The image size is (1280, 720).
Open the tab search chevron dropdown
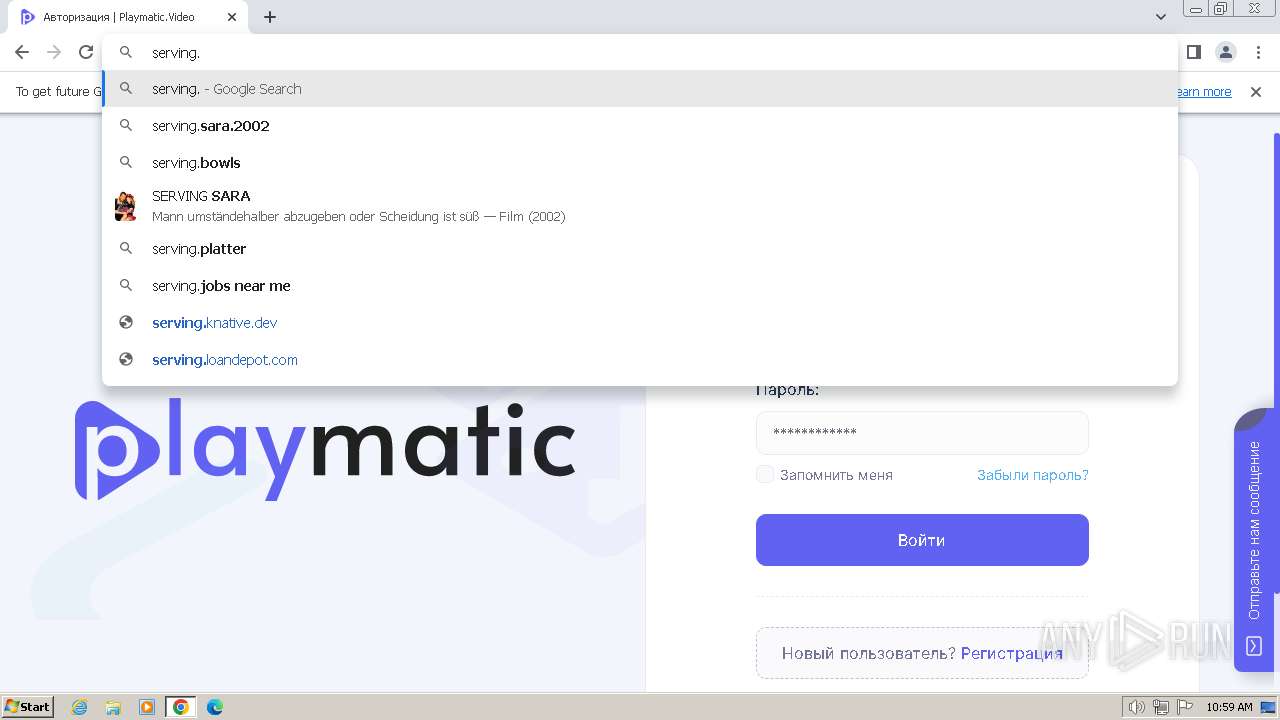coord(1161,17)
